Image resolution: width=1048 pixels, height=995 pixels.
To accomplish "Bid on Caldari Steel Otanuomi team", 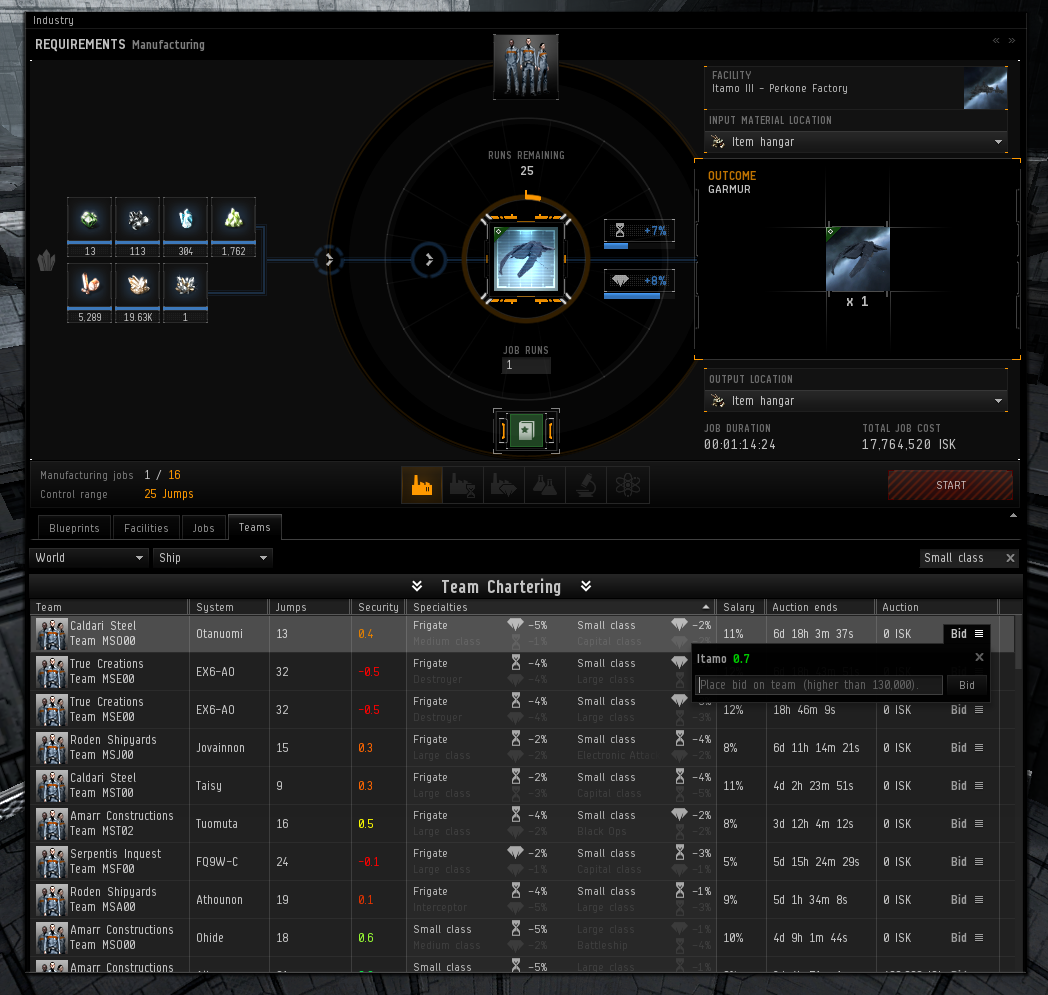I will tap(958, 633).
